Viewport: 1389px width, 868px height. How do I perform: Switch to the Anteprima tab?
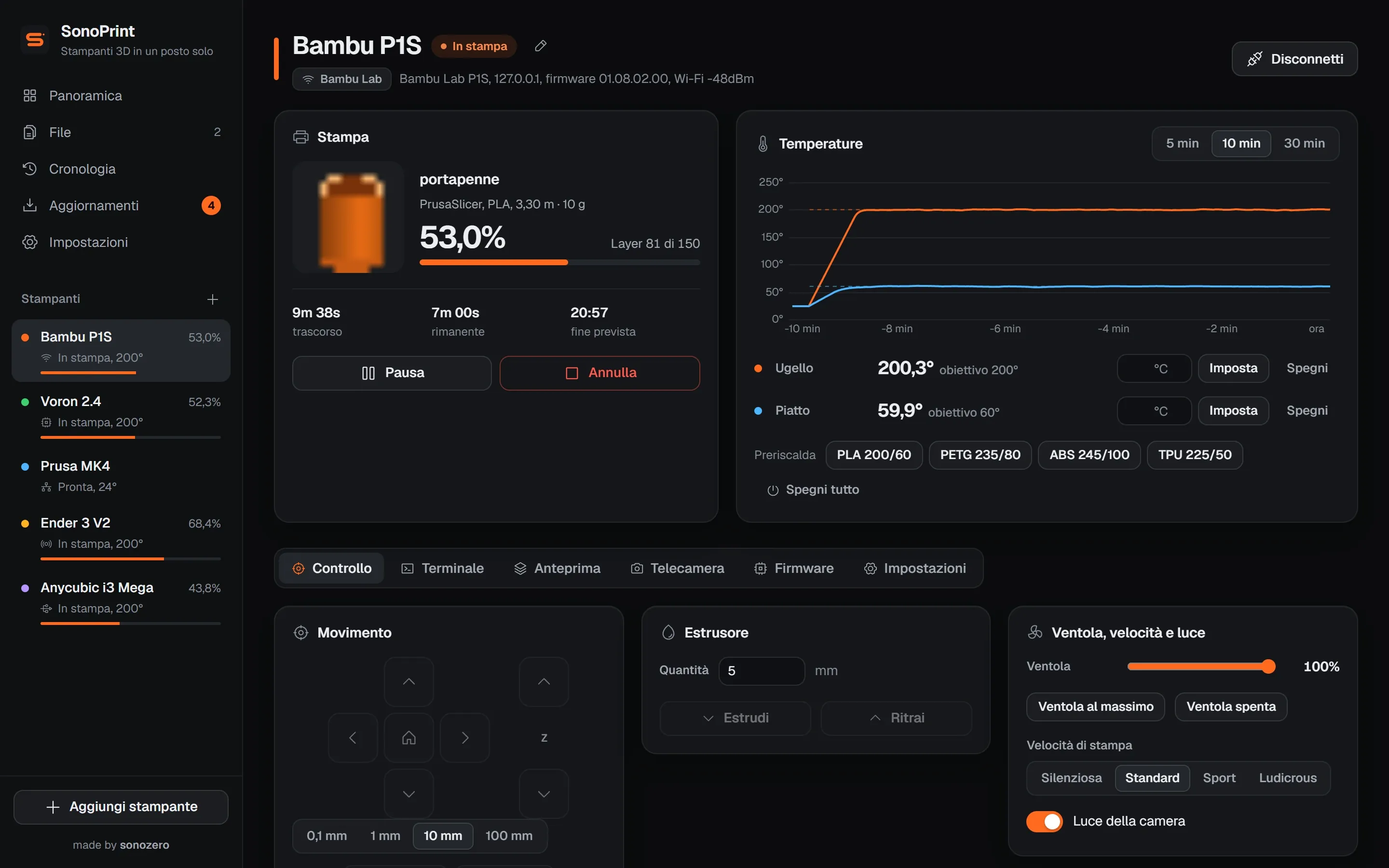click(558, 569)
